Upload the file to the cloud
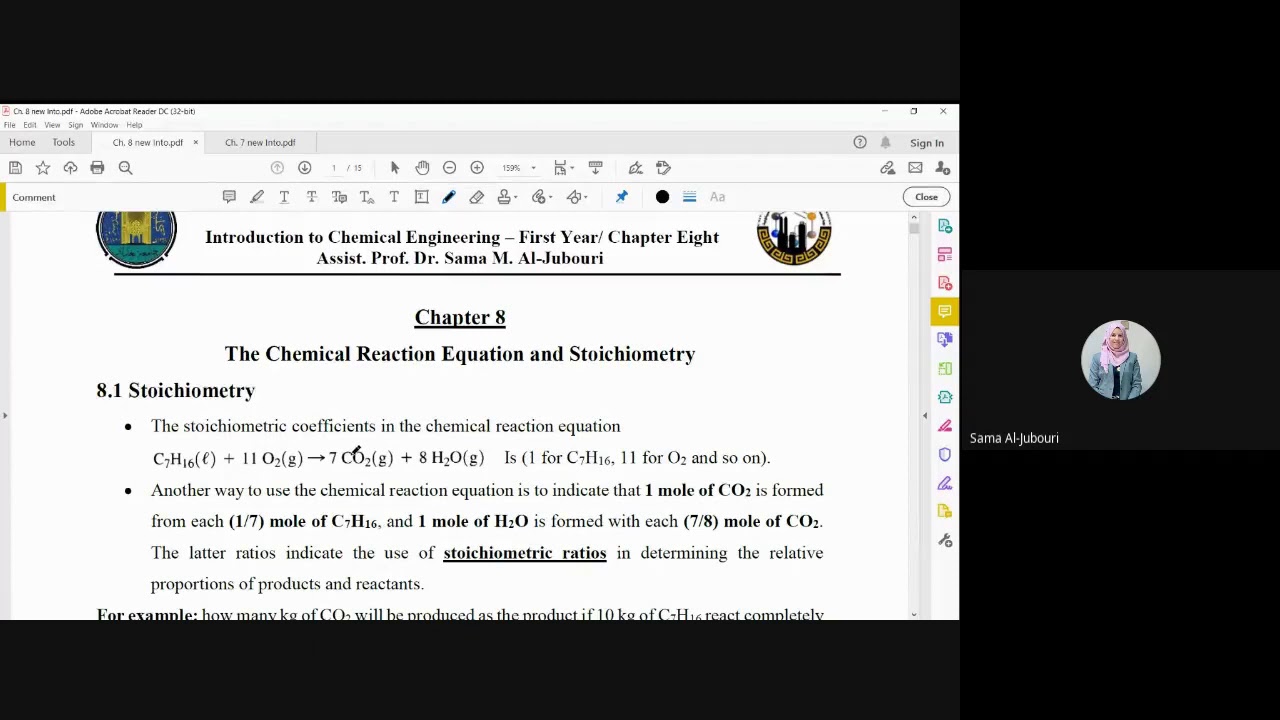This screenshot has height=720, width=1280. (70, 168)
